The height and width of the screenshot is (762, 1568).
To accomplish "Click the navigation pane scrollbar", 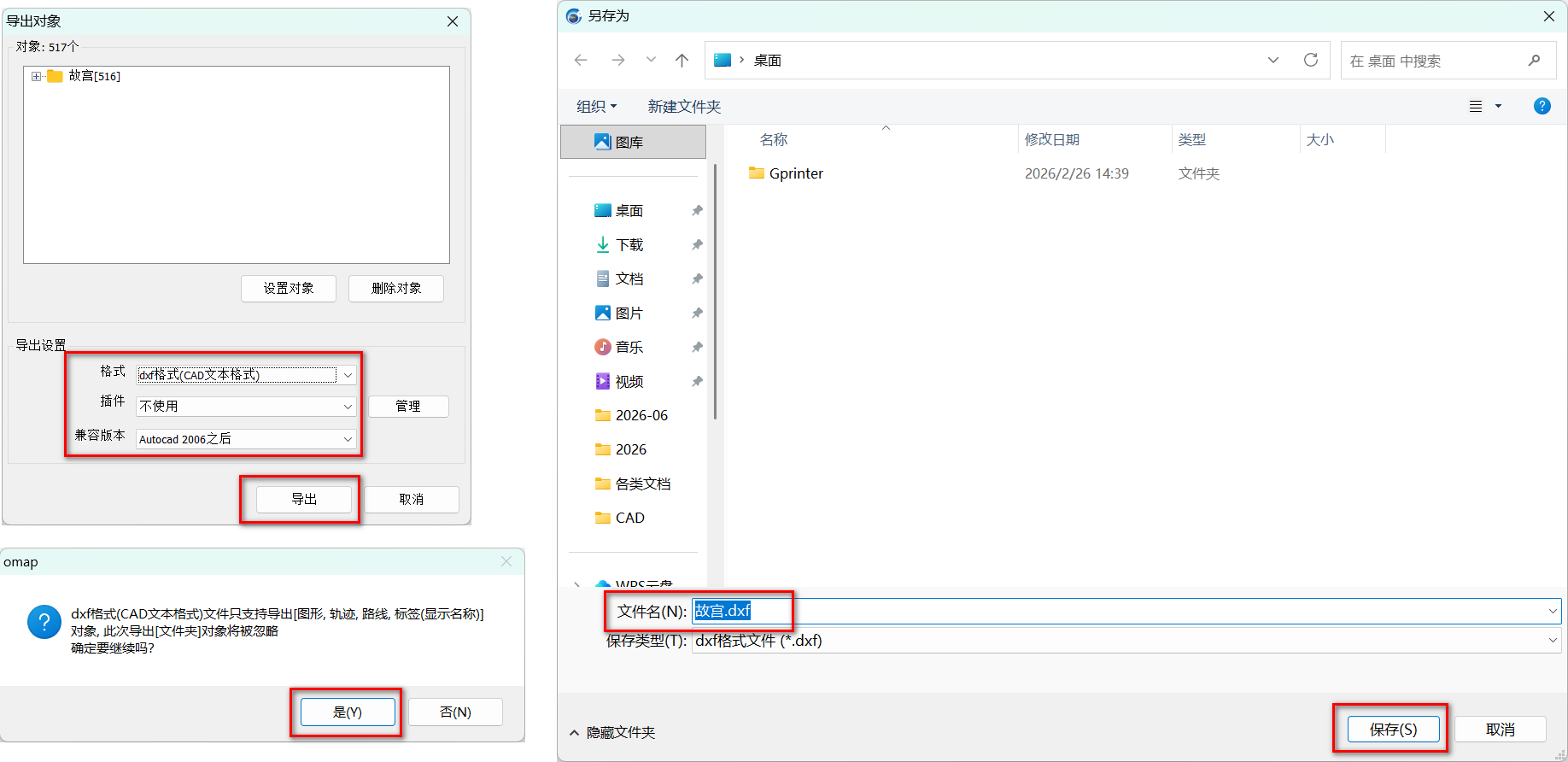I will tap(715, 290).
